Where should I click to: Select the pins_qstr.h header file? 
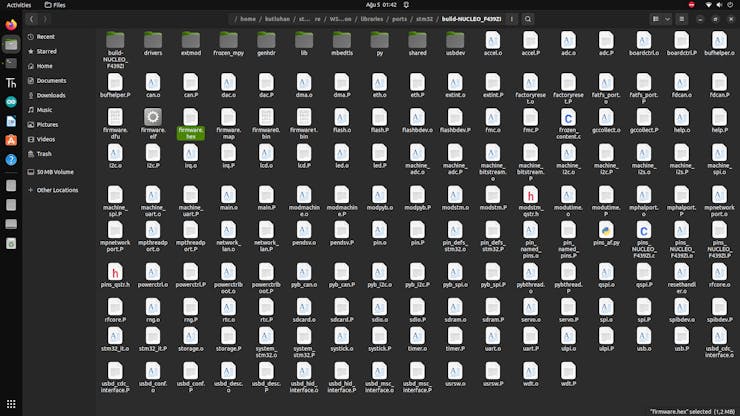(x=116, y=273)
